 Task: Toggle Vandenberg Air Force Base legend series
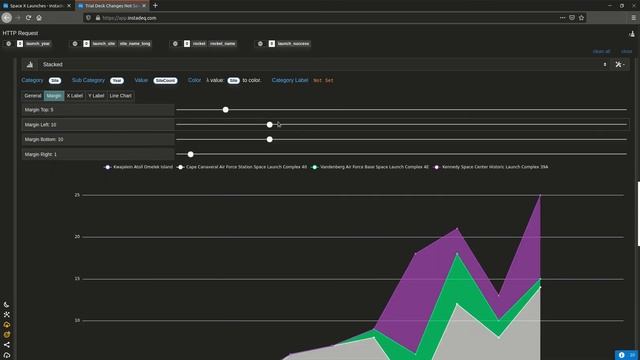(370, 167)
